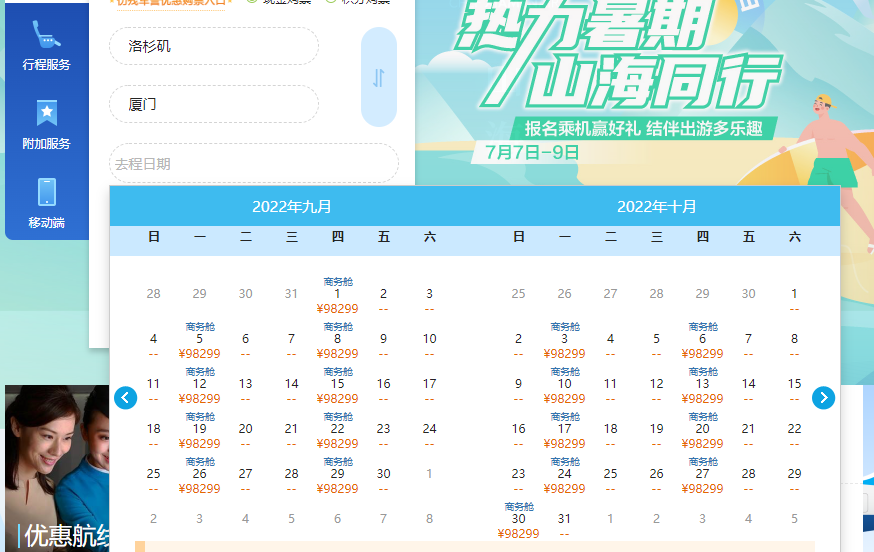Select October 13 in calendar
The width and height of the screenshot is (874, 552).
702,385
